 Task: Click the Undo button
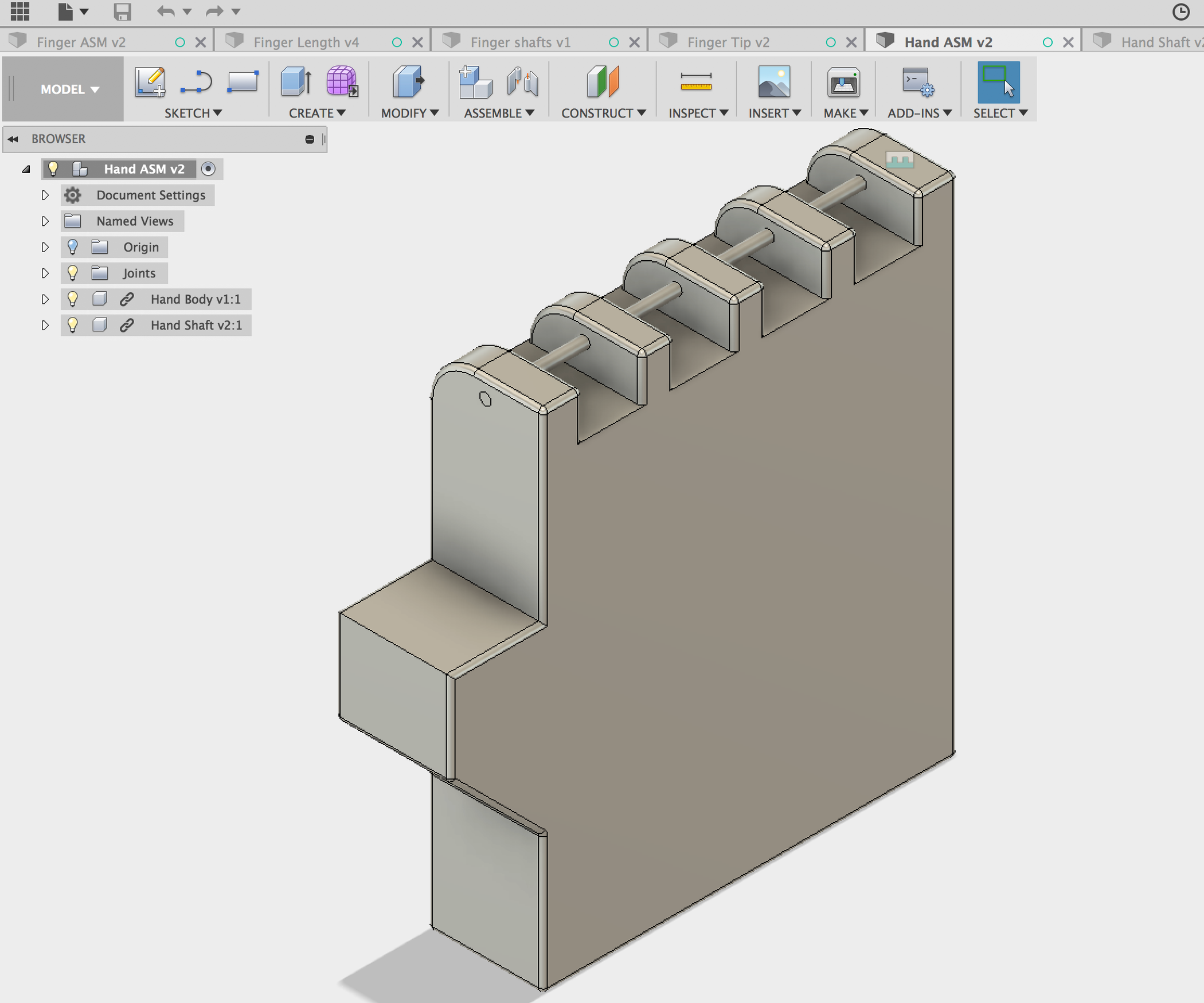(x=165, y=11)
